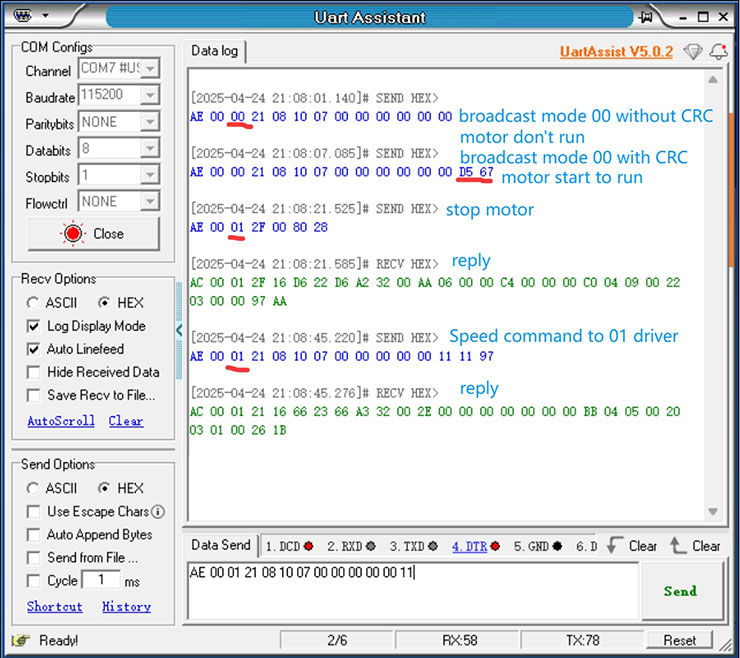Click the RX:58 counter in status bar
740x658 pixels.
(460, 641)
